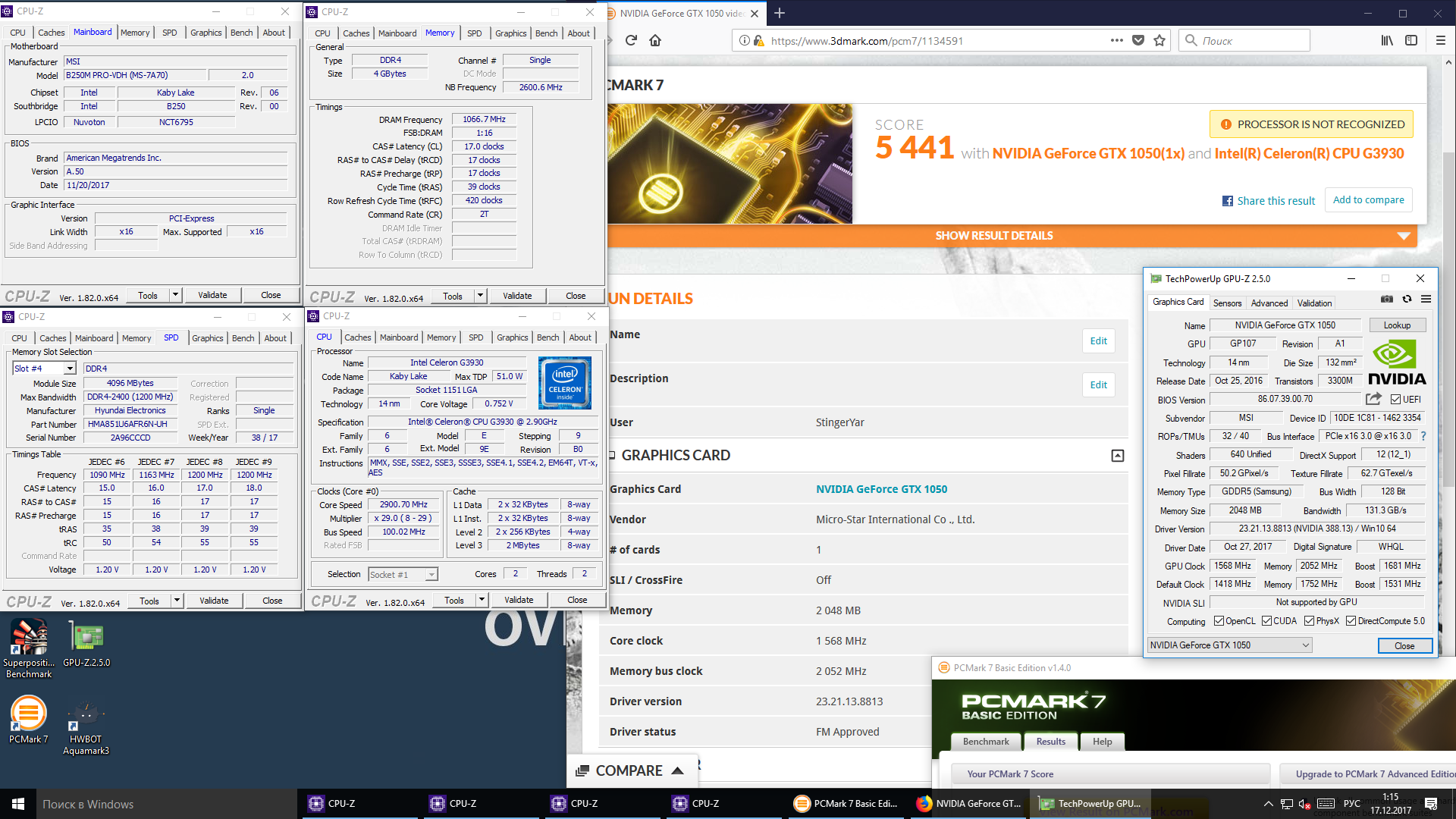Click "StingerYar" user name on 3dmark page
Viewport: 1456px width, 819px height.
[x=839, y=422]
